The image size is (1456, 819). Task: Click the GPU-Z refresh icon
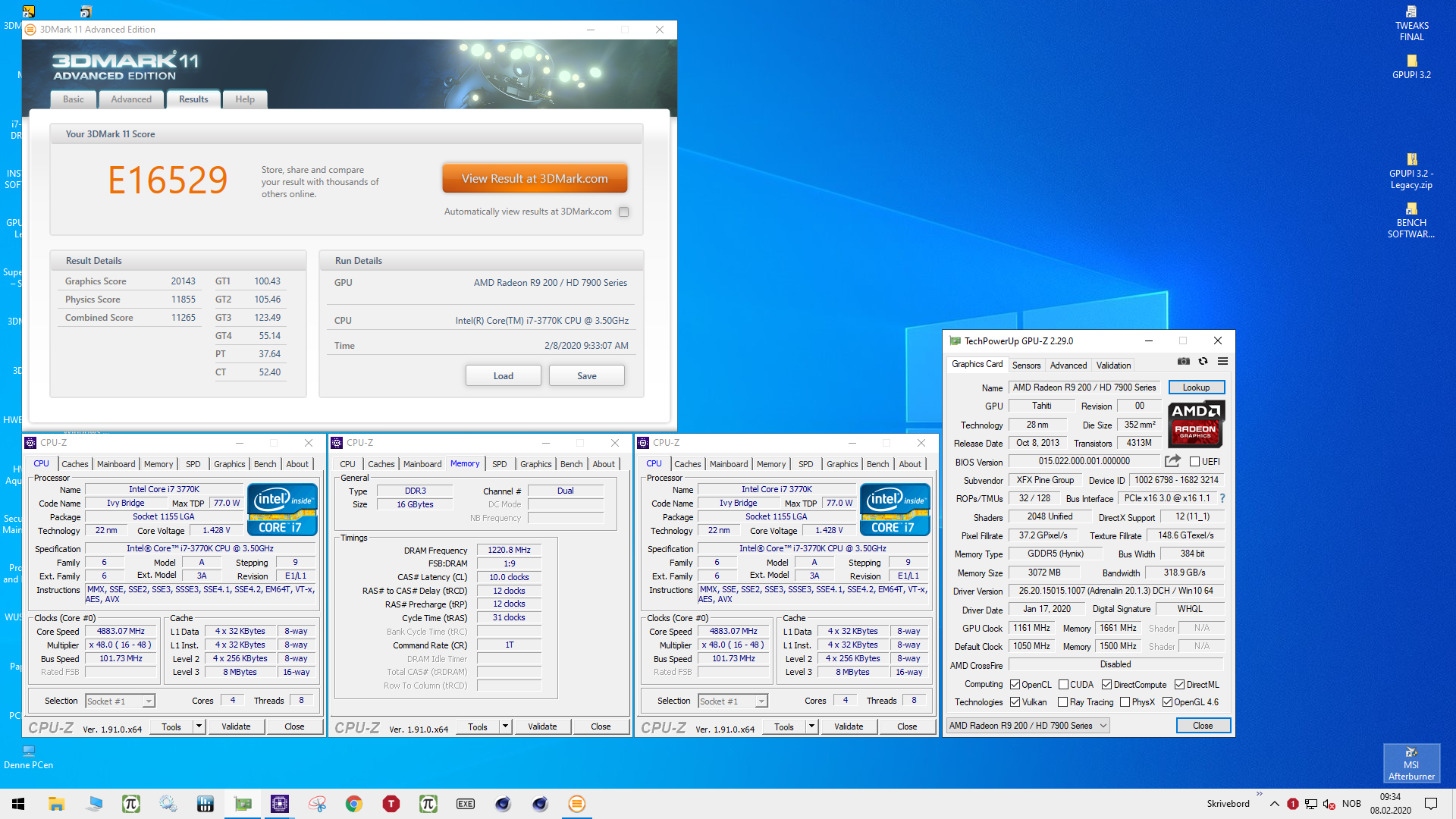coord(1203,362)
